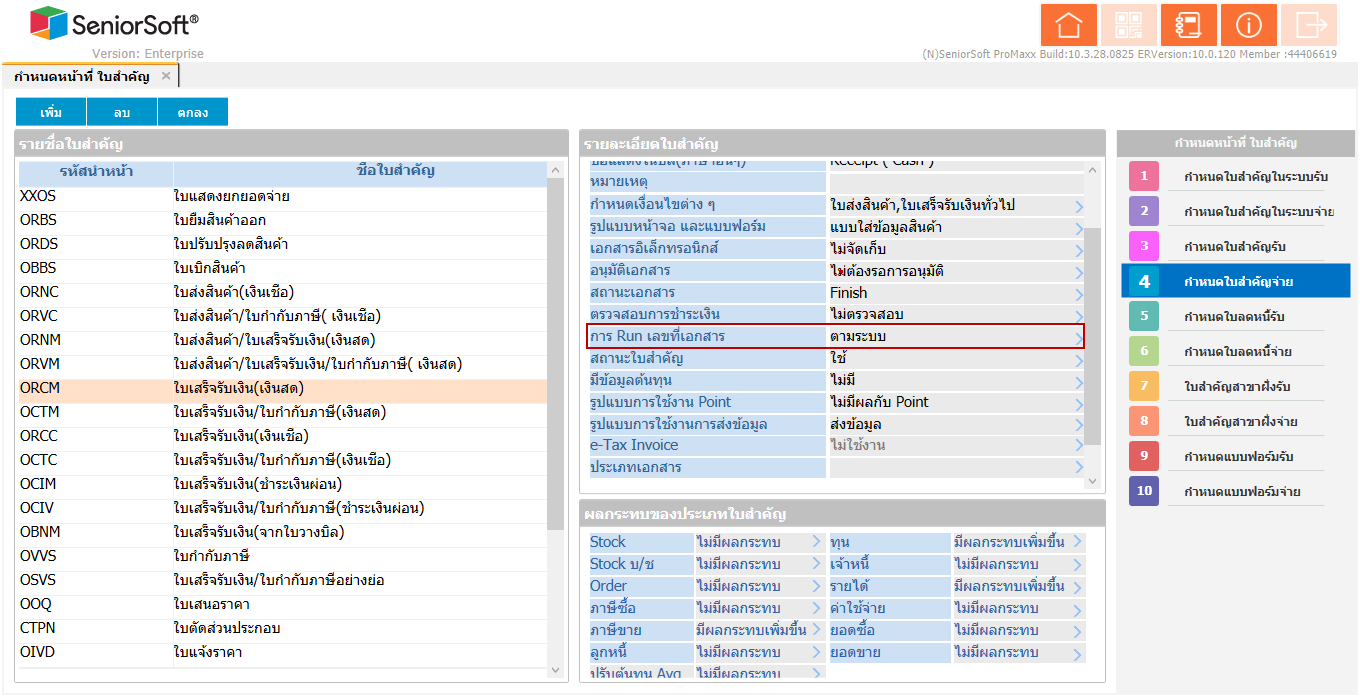Select the OCIM row ใบเสร็จรับเงิน(ชำระเงินผ่อน)

pos(282,484)
